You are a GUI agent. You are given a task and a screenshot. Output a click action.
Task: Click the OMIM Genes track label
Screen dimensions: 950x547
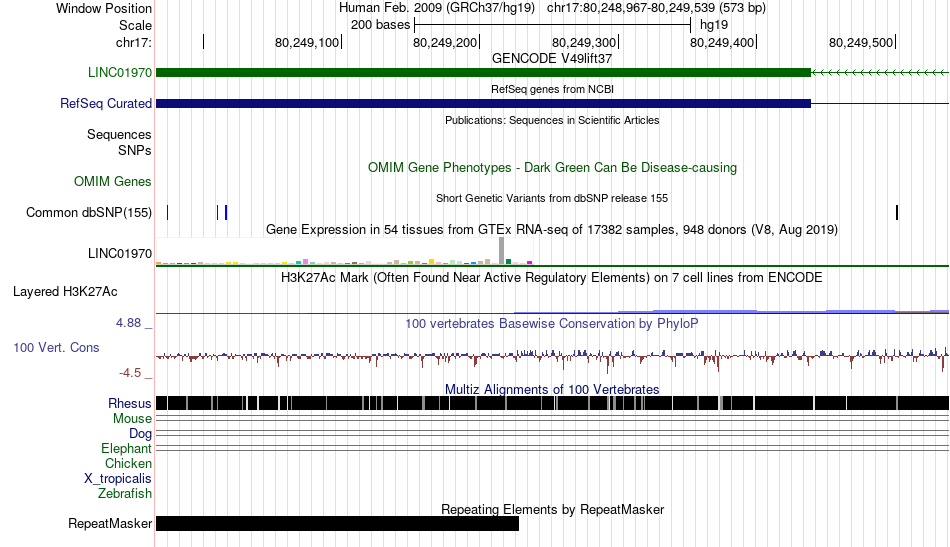[x=113, y=181]
